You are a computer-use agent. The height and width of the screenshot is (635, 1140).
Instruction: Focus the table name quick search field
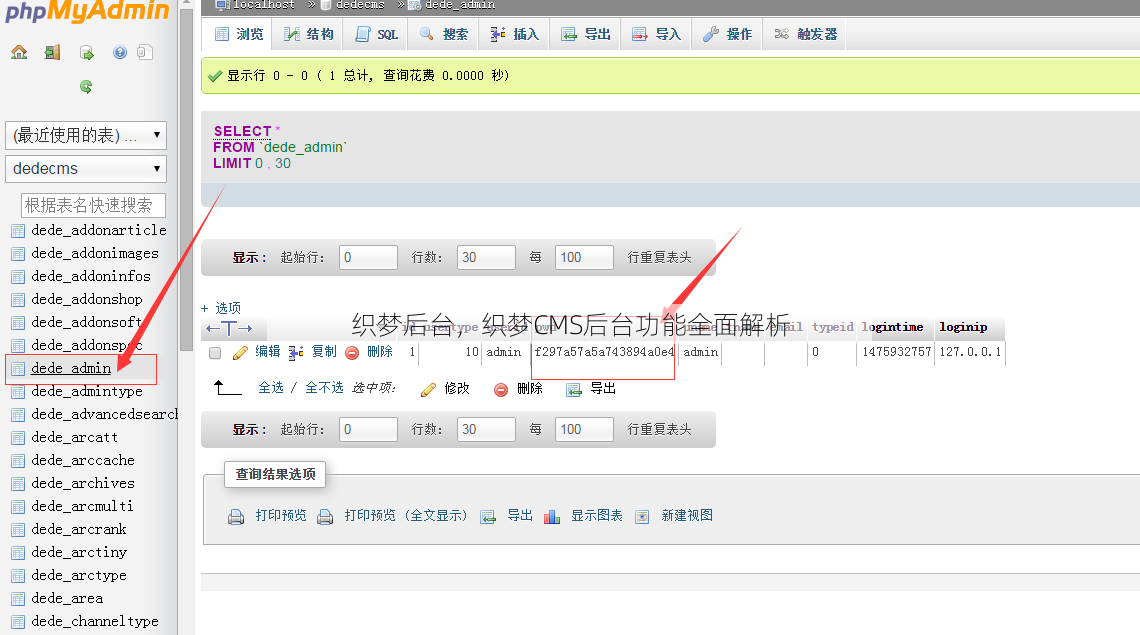(94, 206)
